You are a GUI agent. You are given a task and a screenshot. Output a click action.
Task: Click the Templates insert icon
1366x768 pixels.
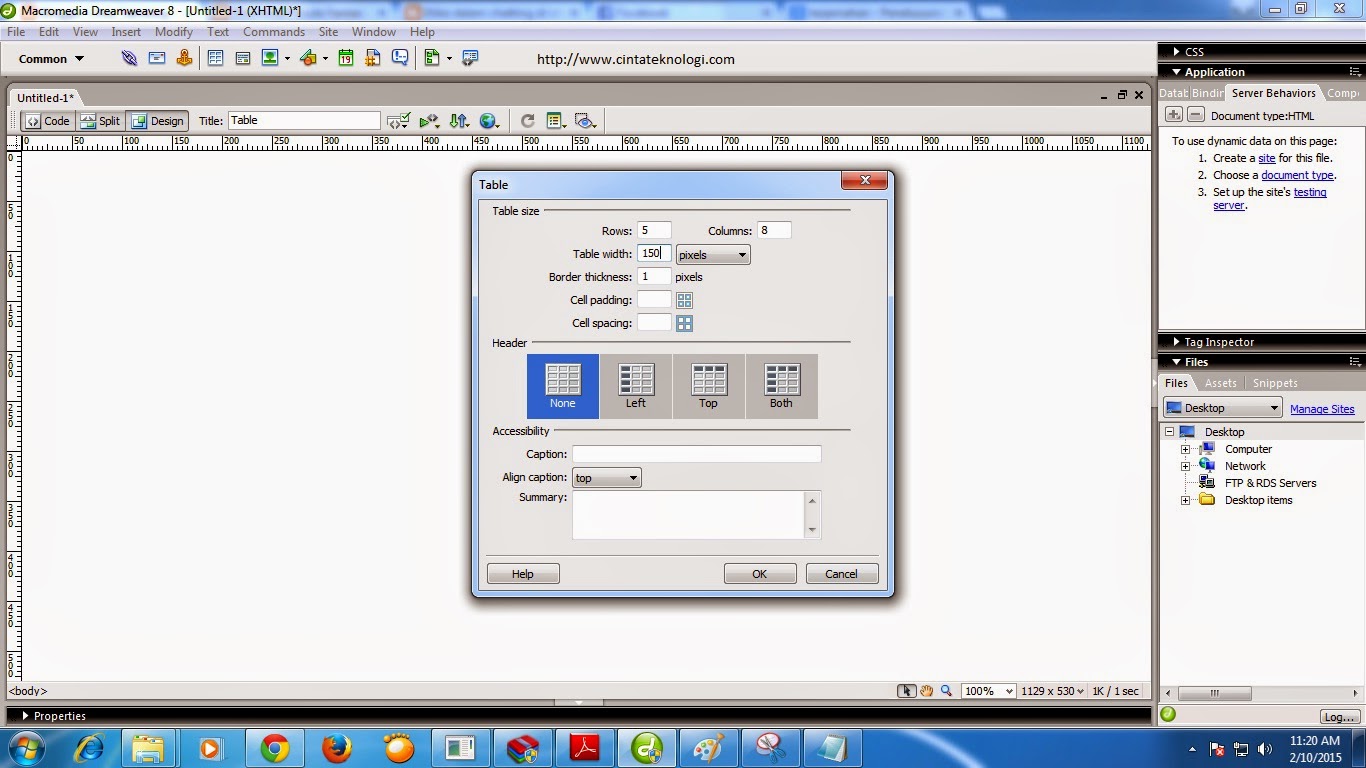click(432, 58)
